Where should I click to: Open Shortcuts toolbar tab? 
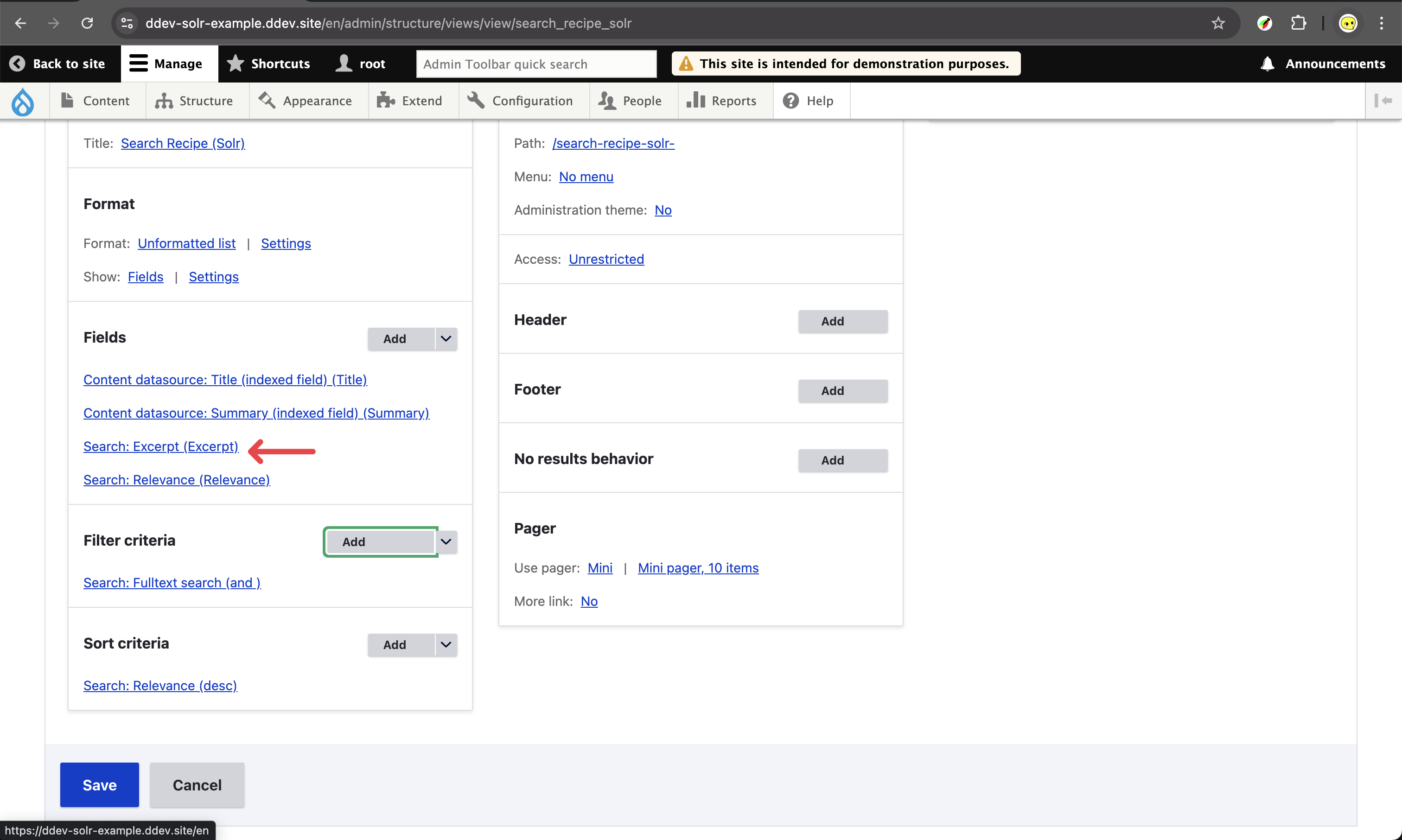click(x=269, y=64)
